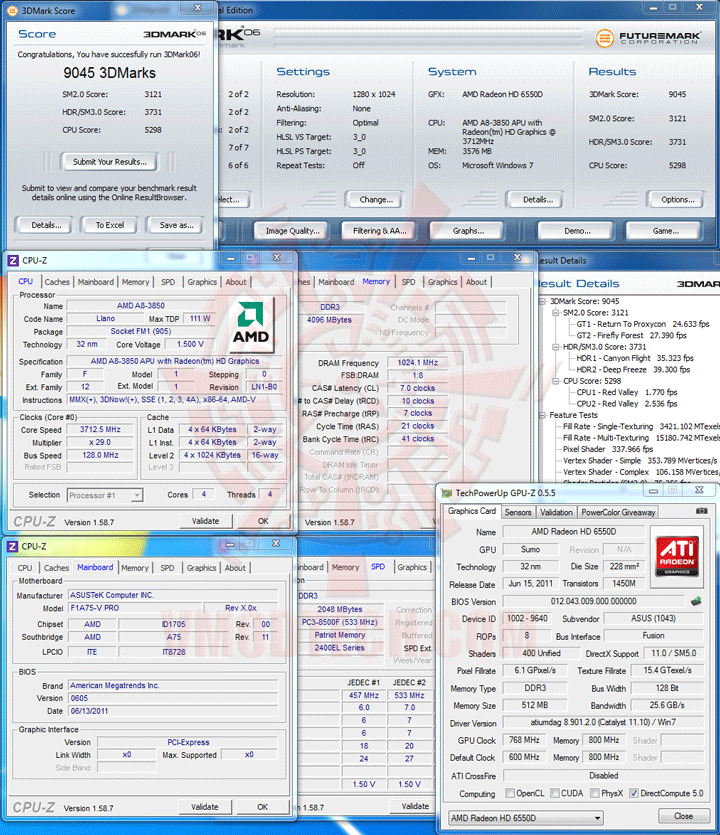The image size is (720, 835).
Task: Open Graphs in 3DMark06
Action: click(468, 231)
